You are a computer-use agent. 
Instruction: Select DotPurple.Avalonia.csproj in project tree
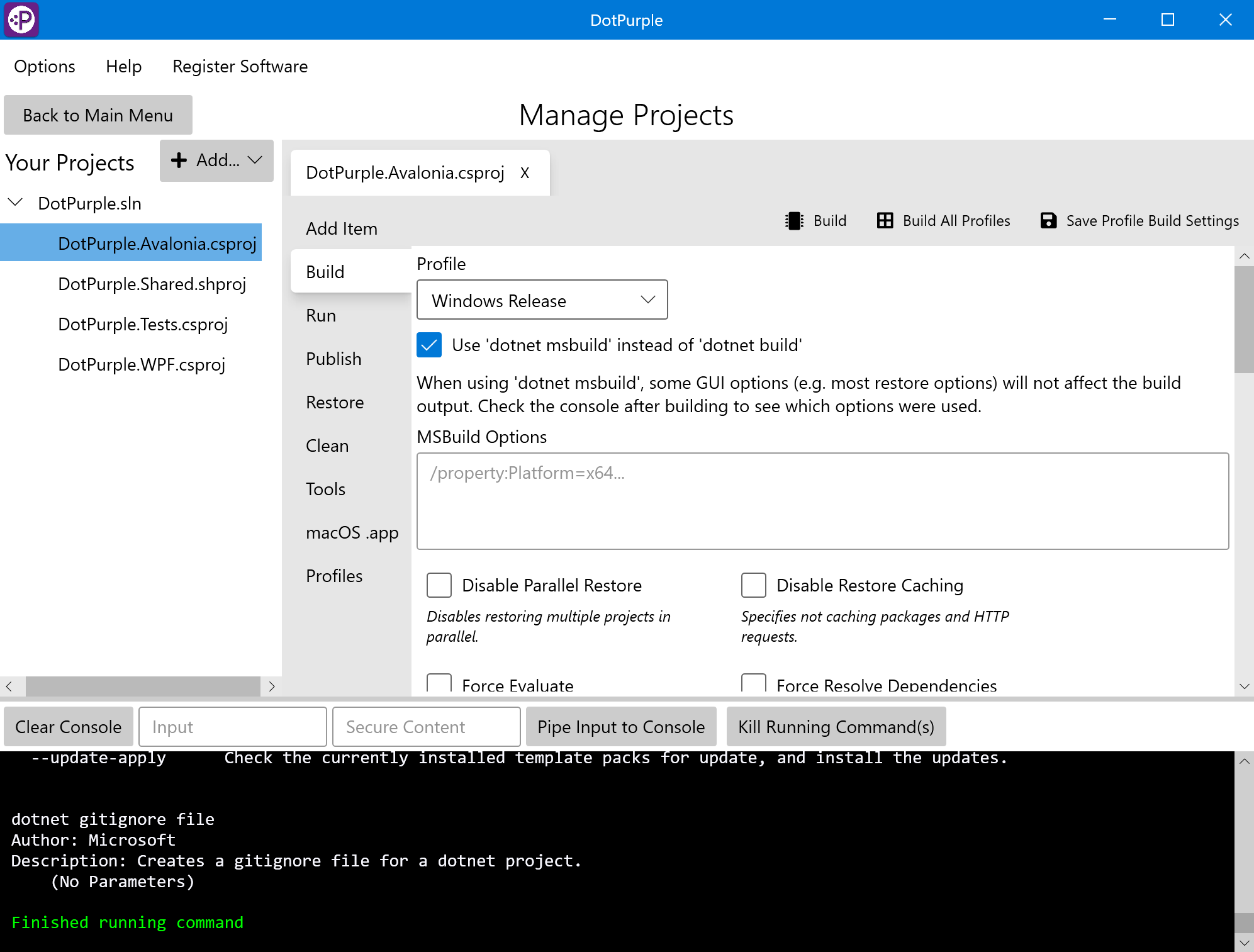pyautogui.click(x=131, y=243)
